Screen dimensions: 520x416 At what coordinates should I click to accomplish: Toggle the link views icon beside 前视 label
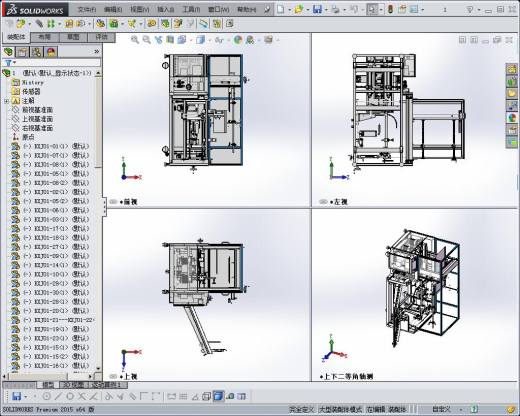113,202
